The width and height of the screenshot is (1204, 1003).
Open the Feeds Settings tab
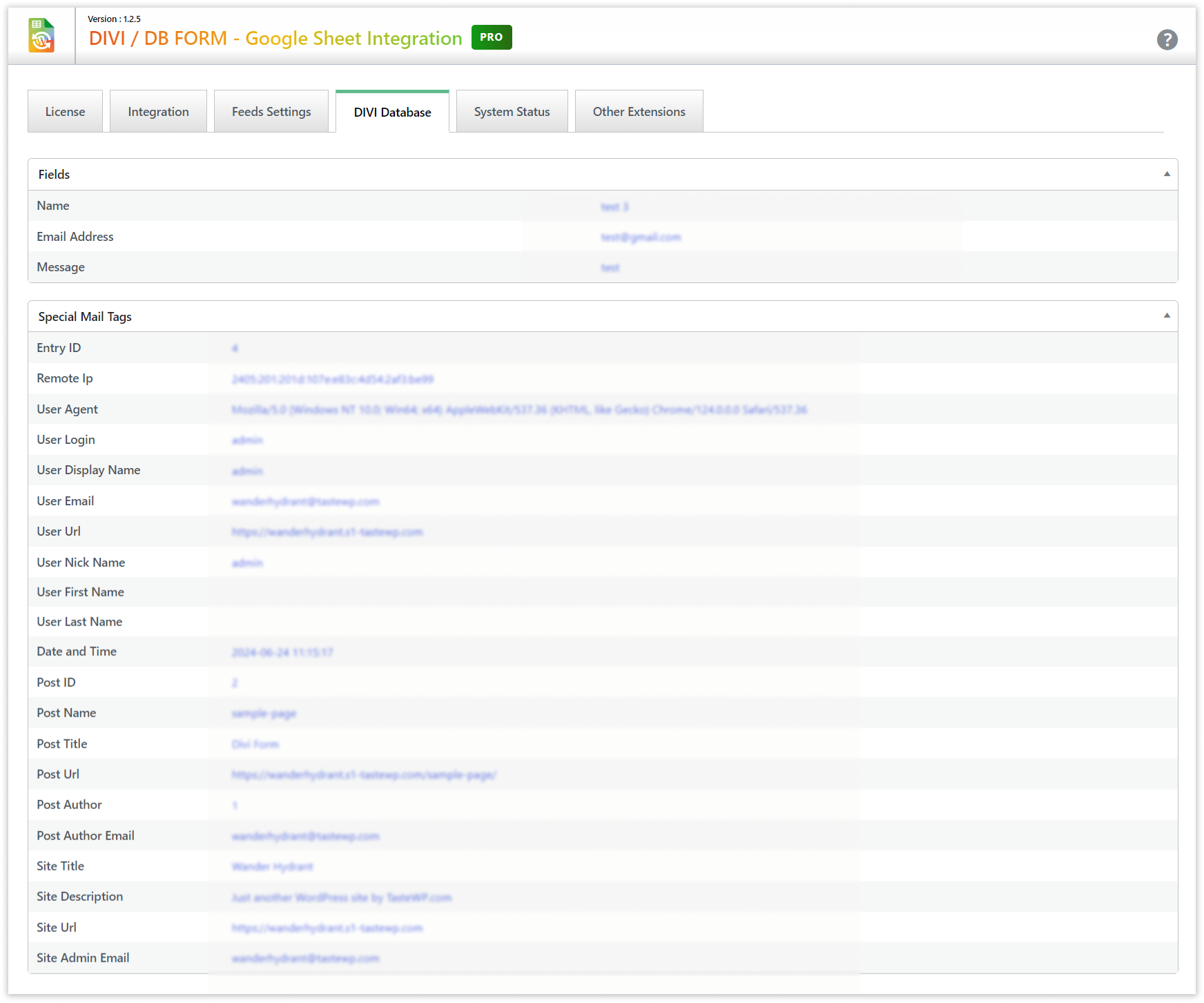271,112
